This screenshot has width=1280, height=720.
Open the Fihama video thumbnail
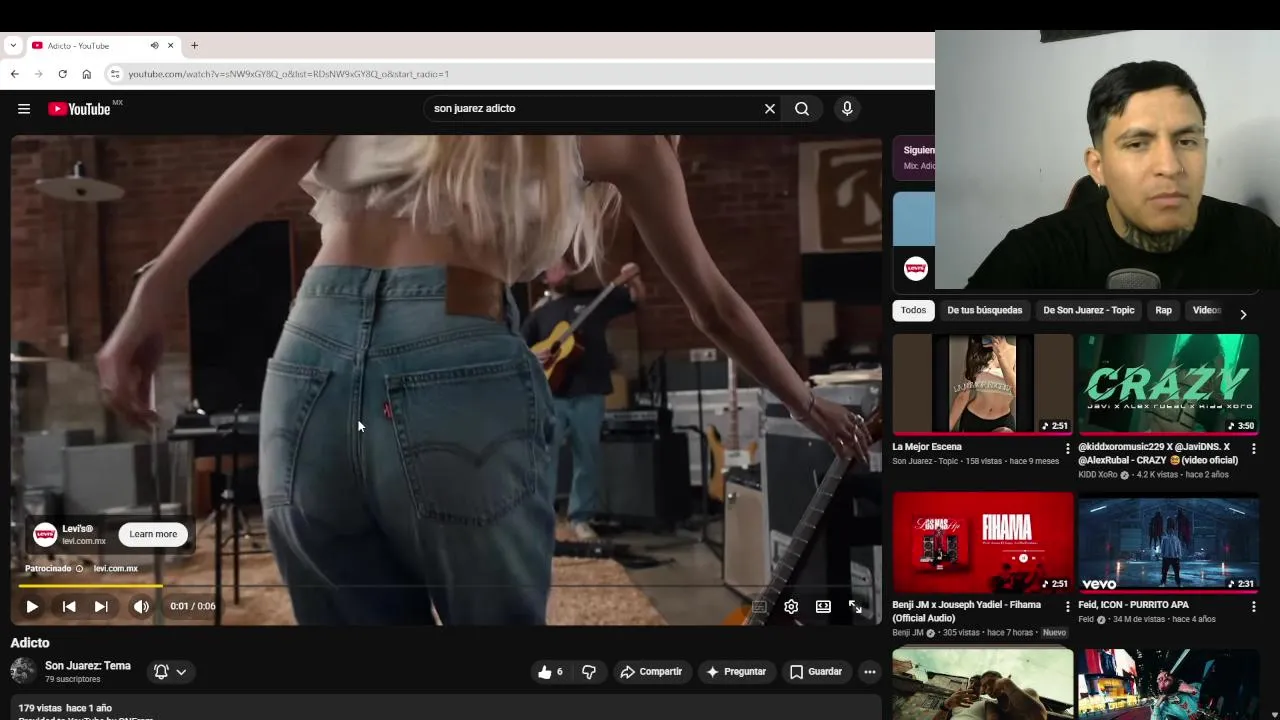click(983, 542)
